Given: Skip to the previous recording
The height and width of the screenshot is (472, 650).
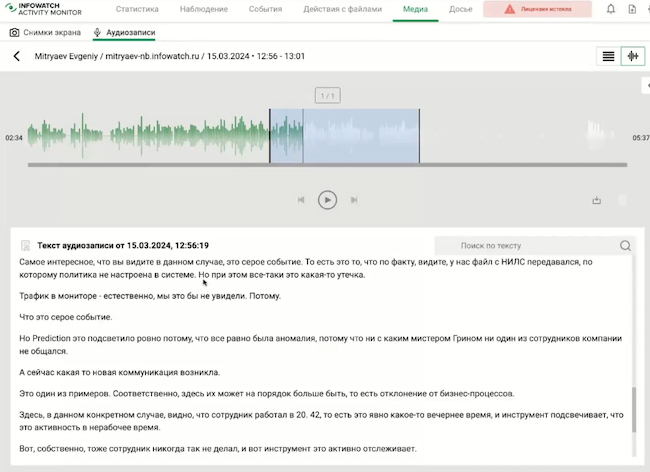Looking at the screenshot, I should (301, 200).
